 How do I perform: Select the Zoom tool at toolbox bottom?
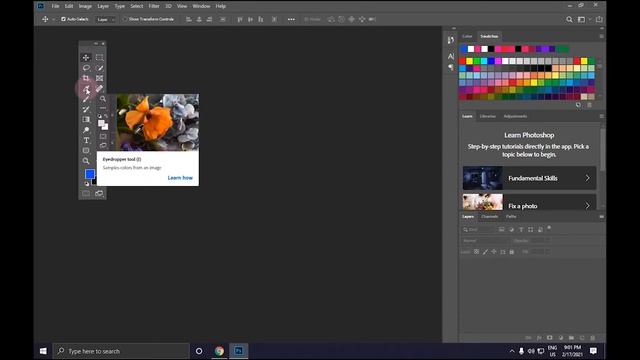pos(86,161)
